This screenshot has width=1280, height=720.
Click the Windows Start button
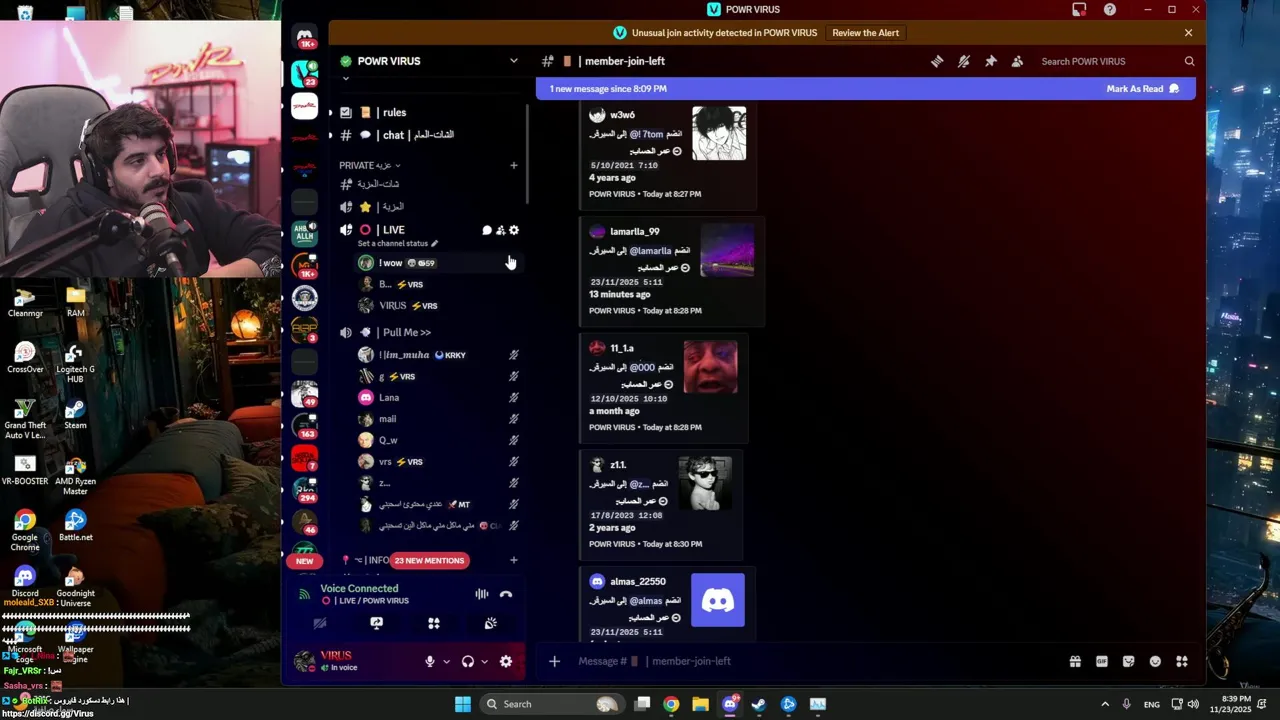(x=462, y=704)
